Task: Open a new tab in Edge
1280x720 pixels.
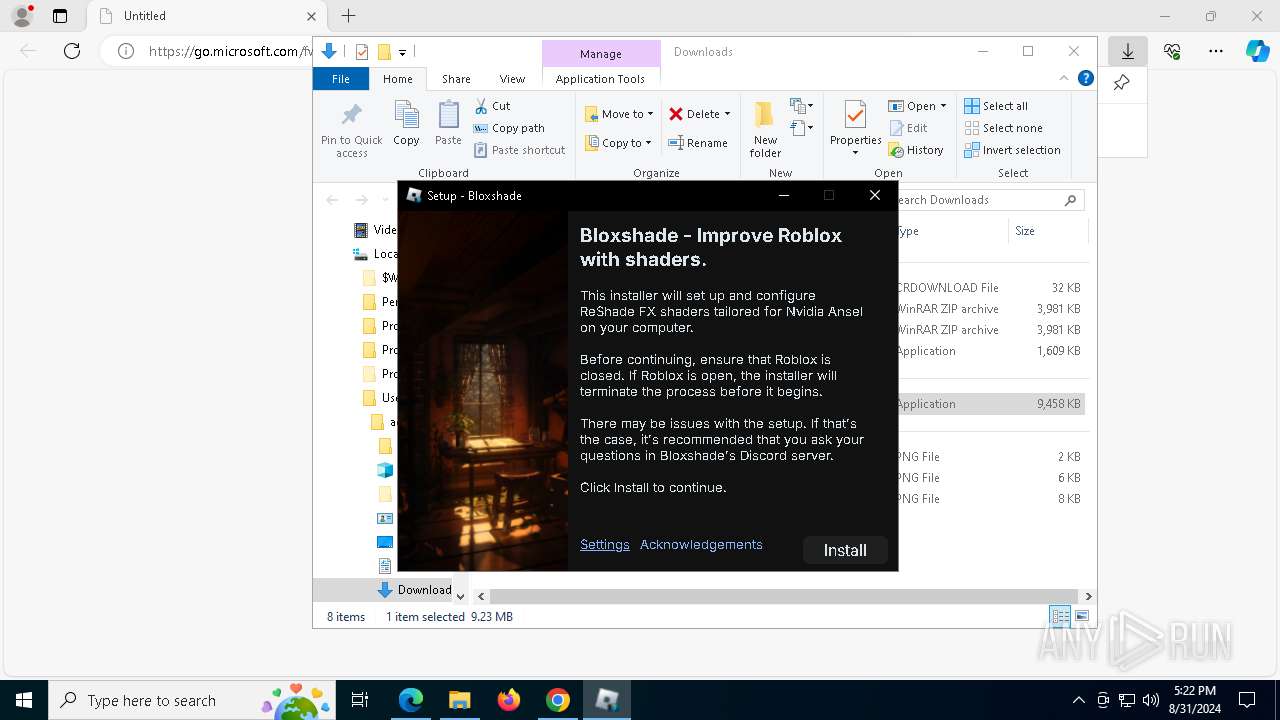Action: click(x=348, y=16)
